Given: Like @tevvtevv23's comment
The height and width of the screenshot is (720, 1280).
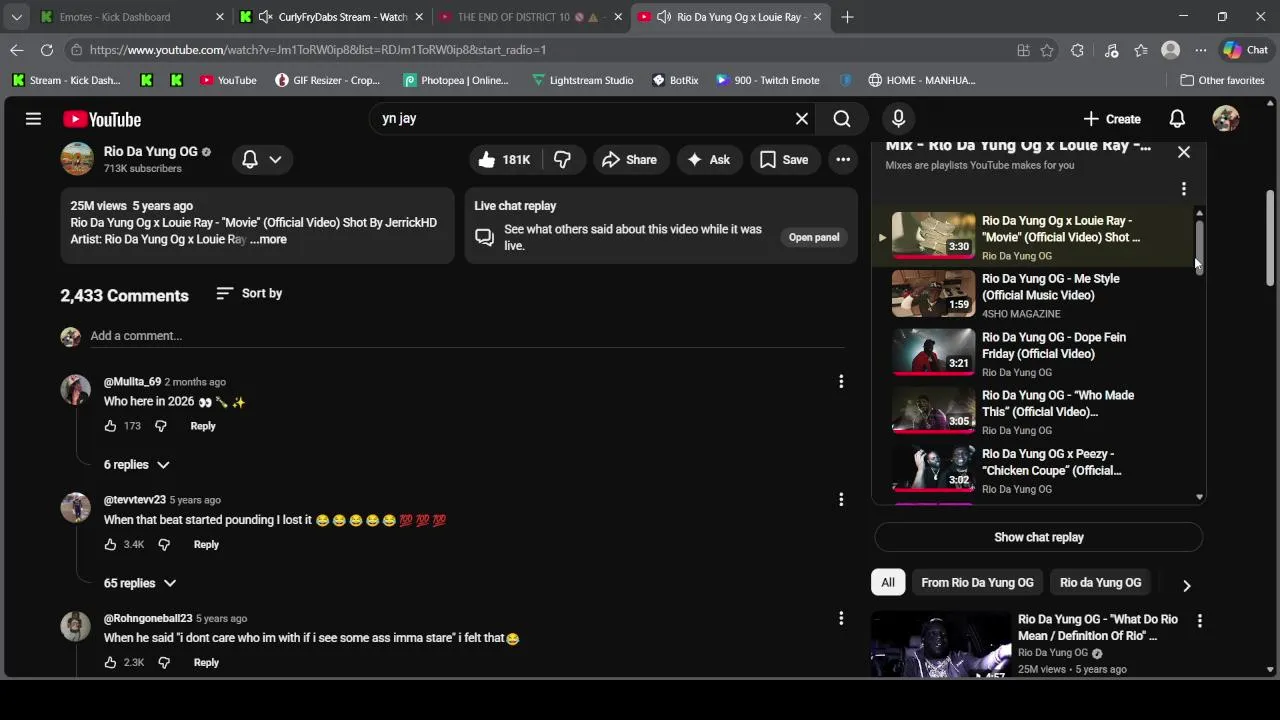Looking at the screenshot, I should [110, 545].
